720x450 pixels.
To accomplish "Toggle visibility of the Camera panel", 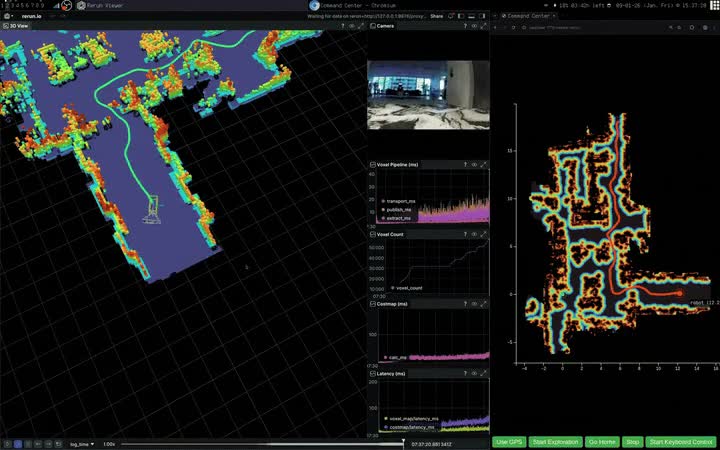I will 474,26.
